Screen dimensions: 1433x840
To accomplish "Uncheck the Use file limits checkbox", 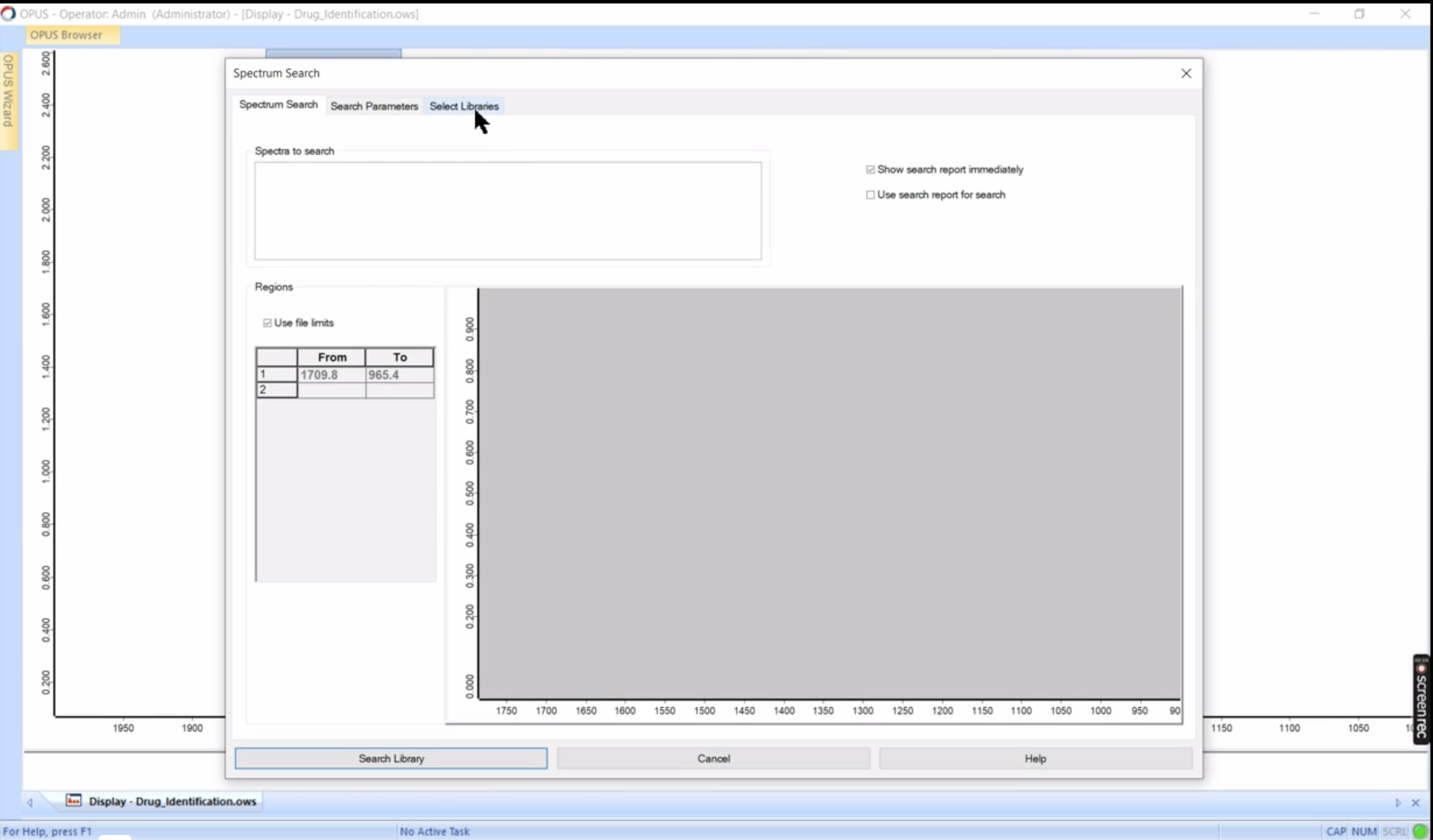I will [x=267, y=323].
